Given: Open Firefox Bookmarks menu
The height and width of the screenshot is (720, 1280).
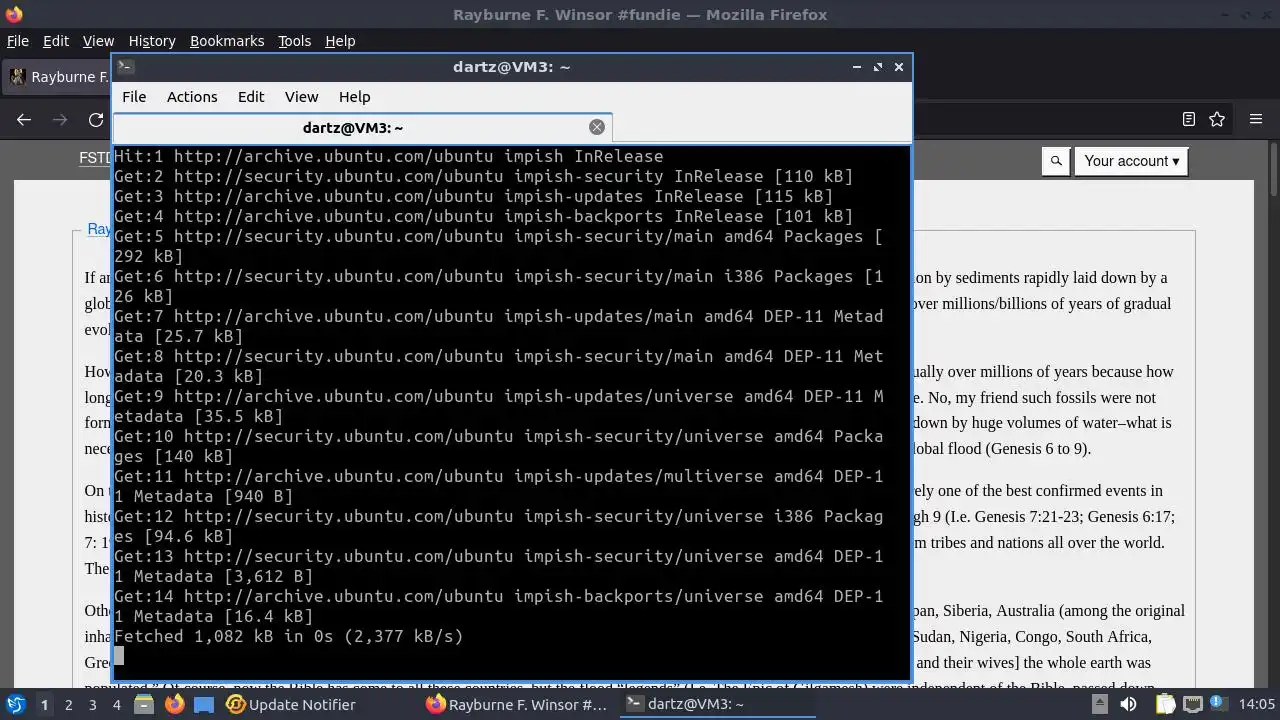Looking at the screenshot, I should 227,41.
